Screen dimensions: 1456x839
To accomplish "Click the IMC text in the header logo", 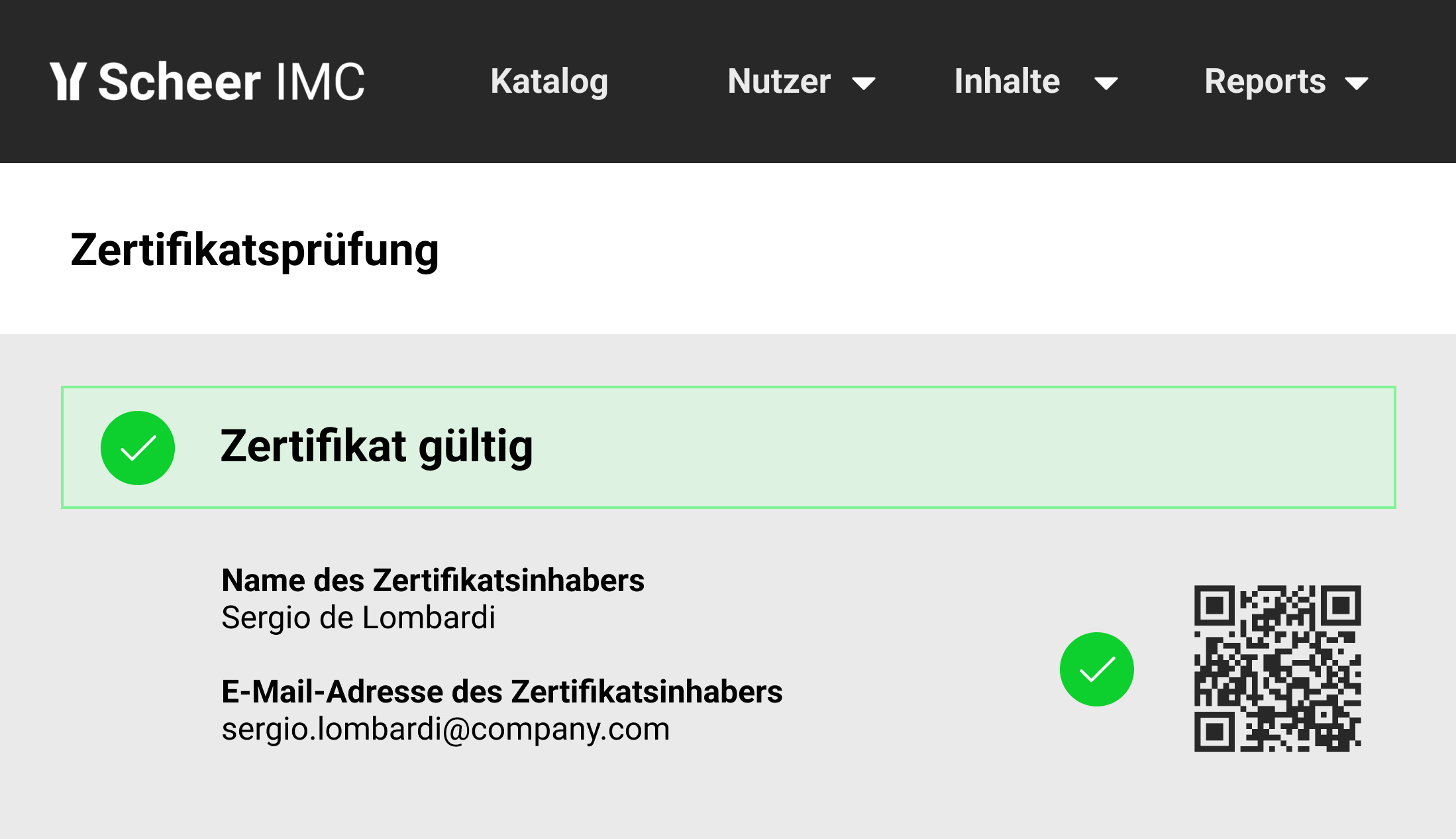I will tap(321, 82).
